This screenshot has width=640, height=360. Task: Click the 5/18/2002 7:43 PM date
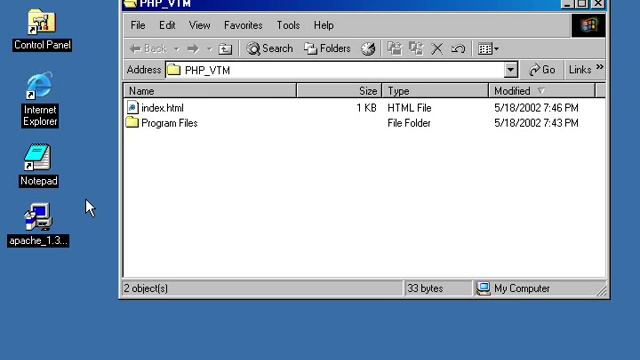tap(536, 123)
